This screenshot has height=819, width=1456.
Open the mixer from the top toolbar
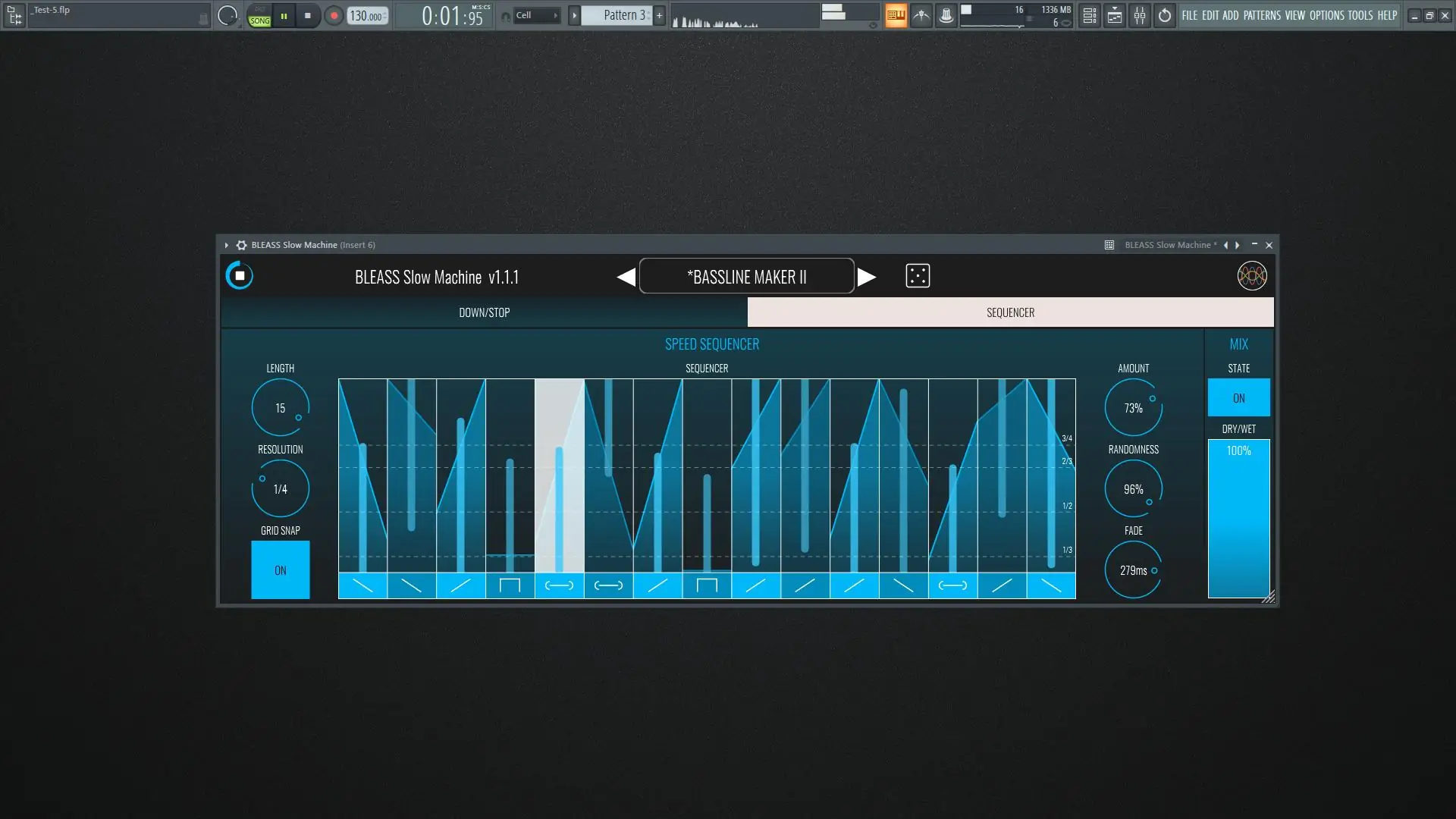pos(1139,15)
